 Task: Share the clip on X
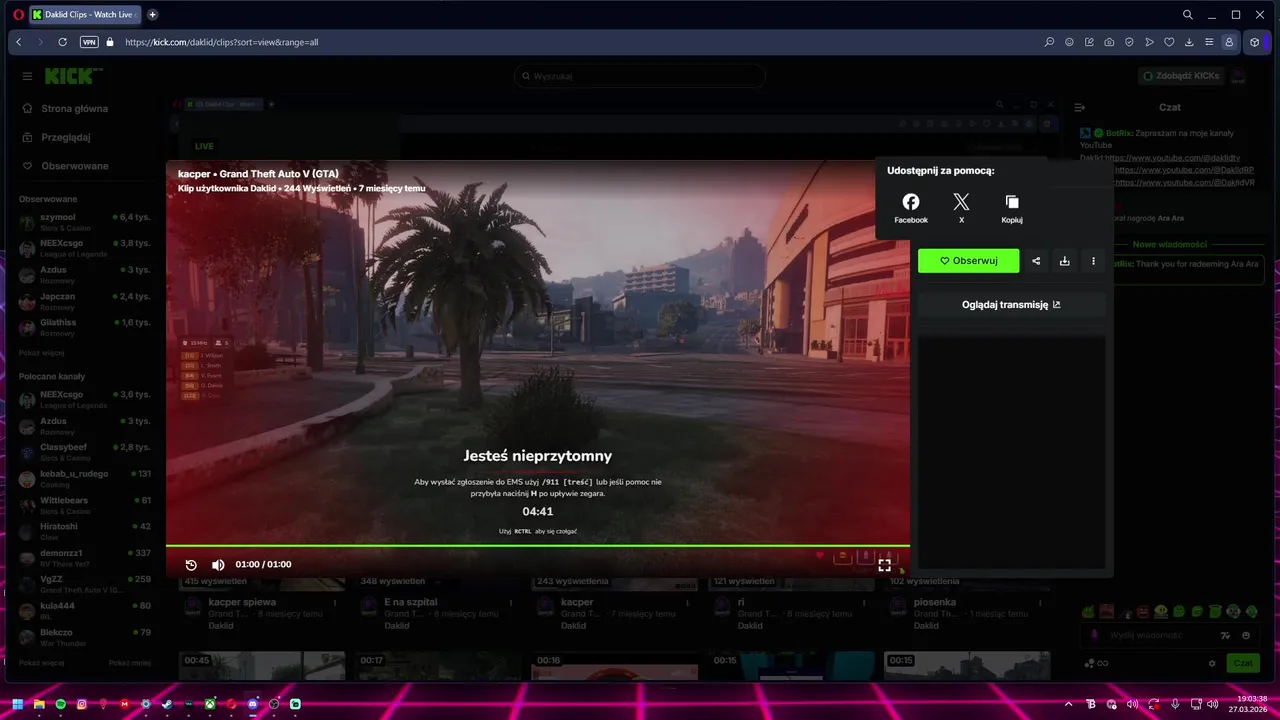coord(961,208)
